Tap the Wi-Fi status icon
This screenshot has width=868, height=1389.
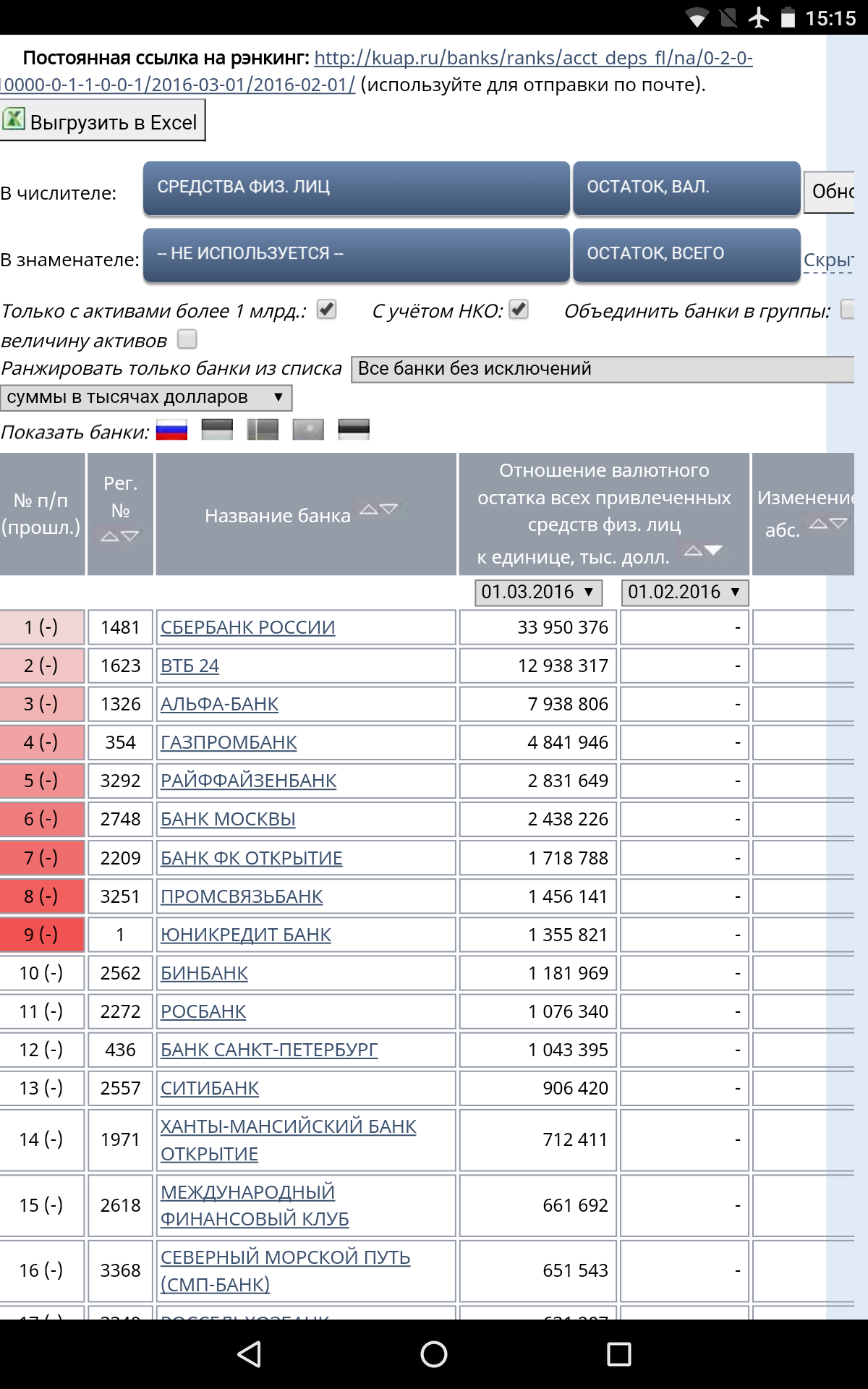pos(697,17)
